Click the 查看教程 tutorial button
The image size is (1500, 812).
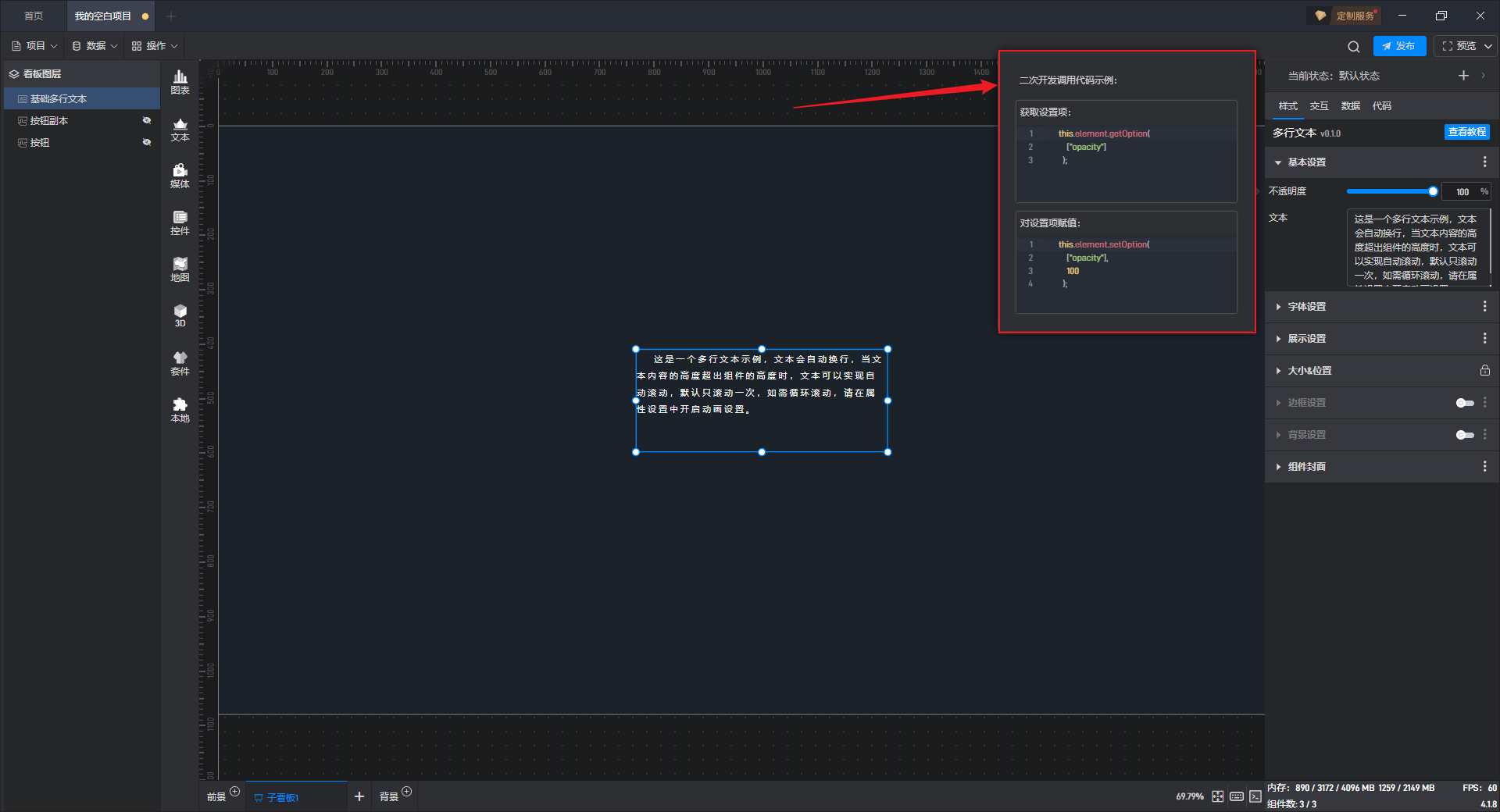click(1466, 132)
